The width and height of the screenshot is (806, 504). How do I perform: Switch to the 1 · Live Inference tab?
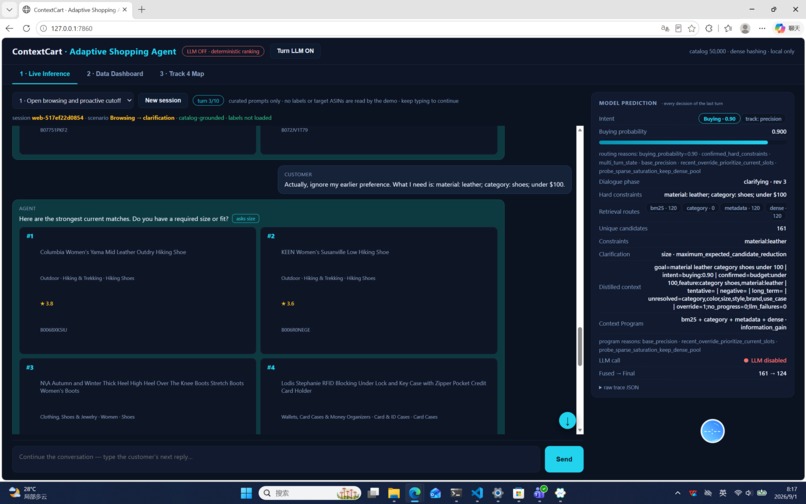45,74
